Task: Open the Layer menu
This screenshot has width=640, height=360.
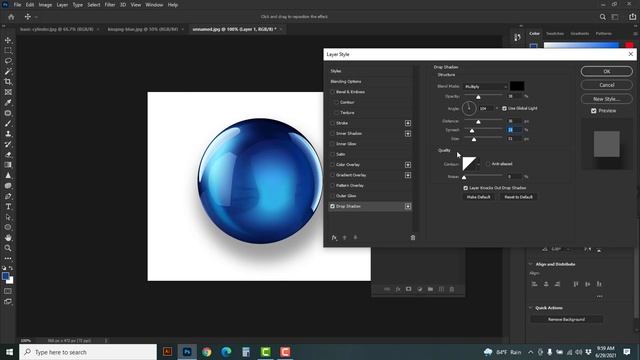Action: point(62,5)
